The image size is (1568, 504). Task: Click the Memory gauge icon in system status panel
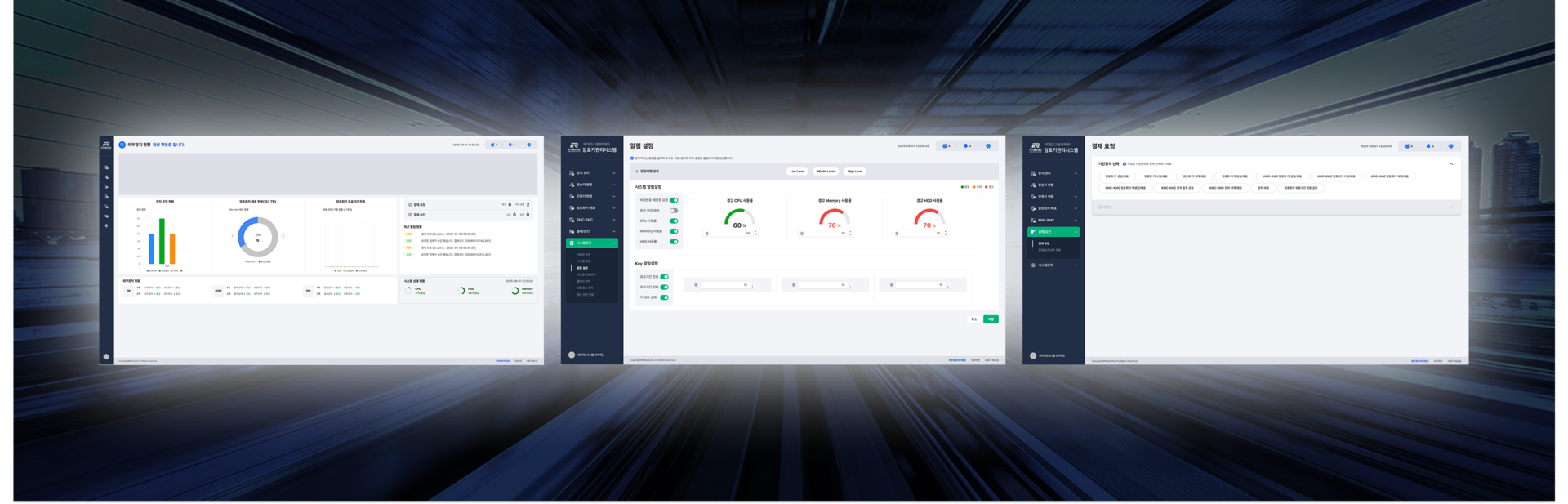point(514,290)
